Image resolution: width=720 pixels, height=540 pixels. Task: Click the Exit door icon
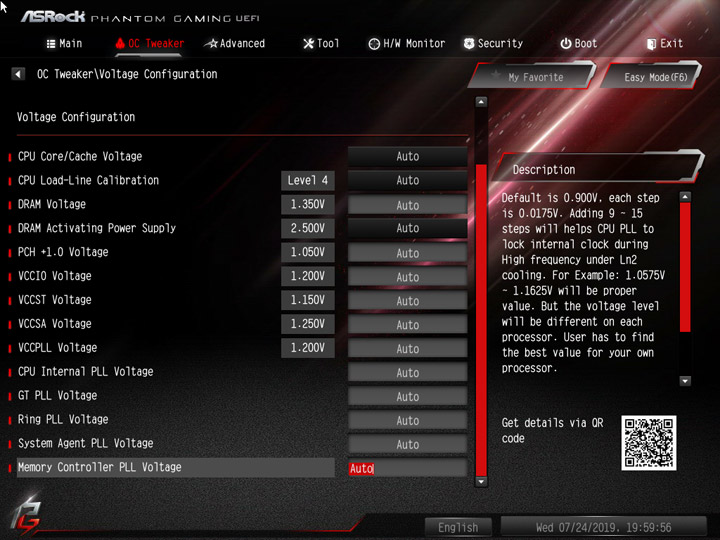pyautogui.click(x=651, y=44)
